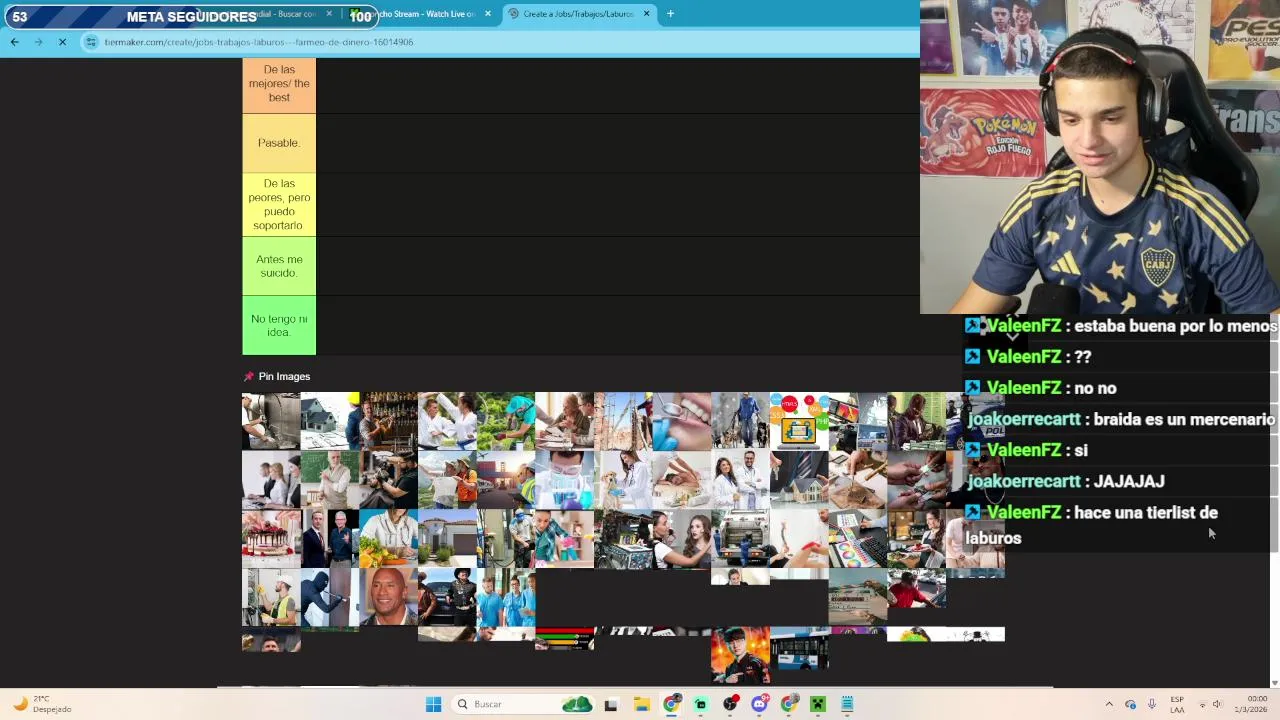The height and width of the screenshot is (720, 1280).
Task: Pick the smiling bald man image
Action: (389, 598)
